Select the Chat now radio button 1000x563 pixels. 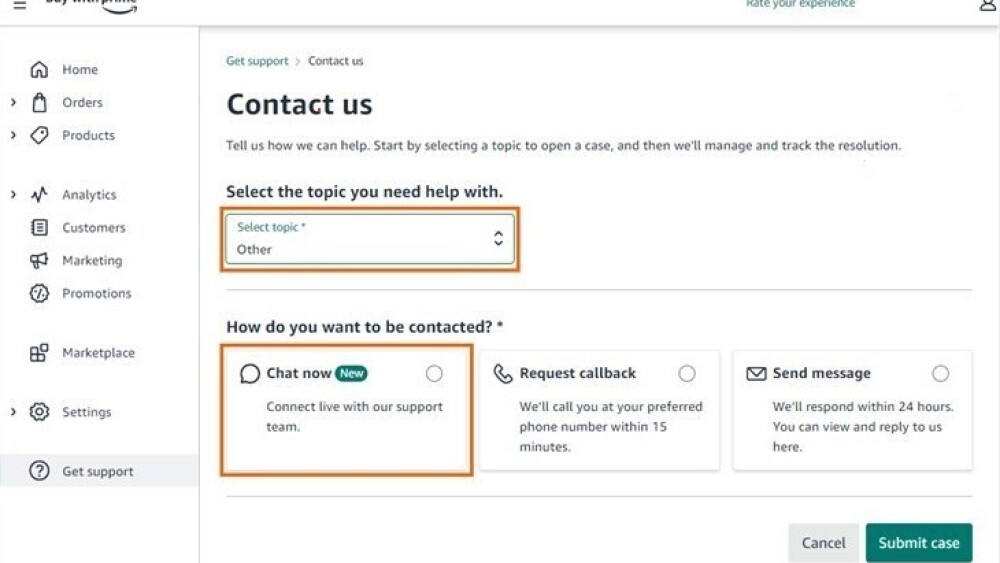[434, 373]
